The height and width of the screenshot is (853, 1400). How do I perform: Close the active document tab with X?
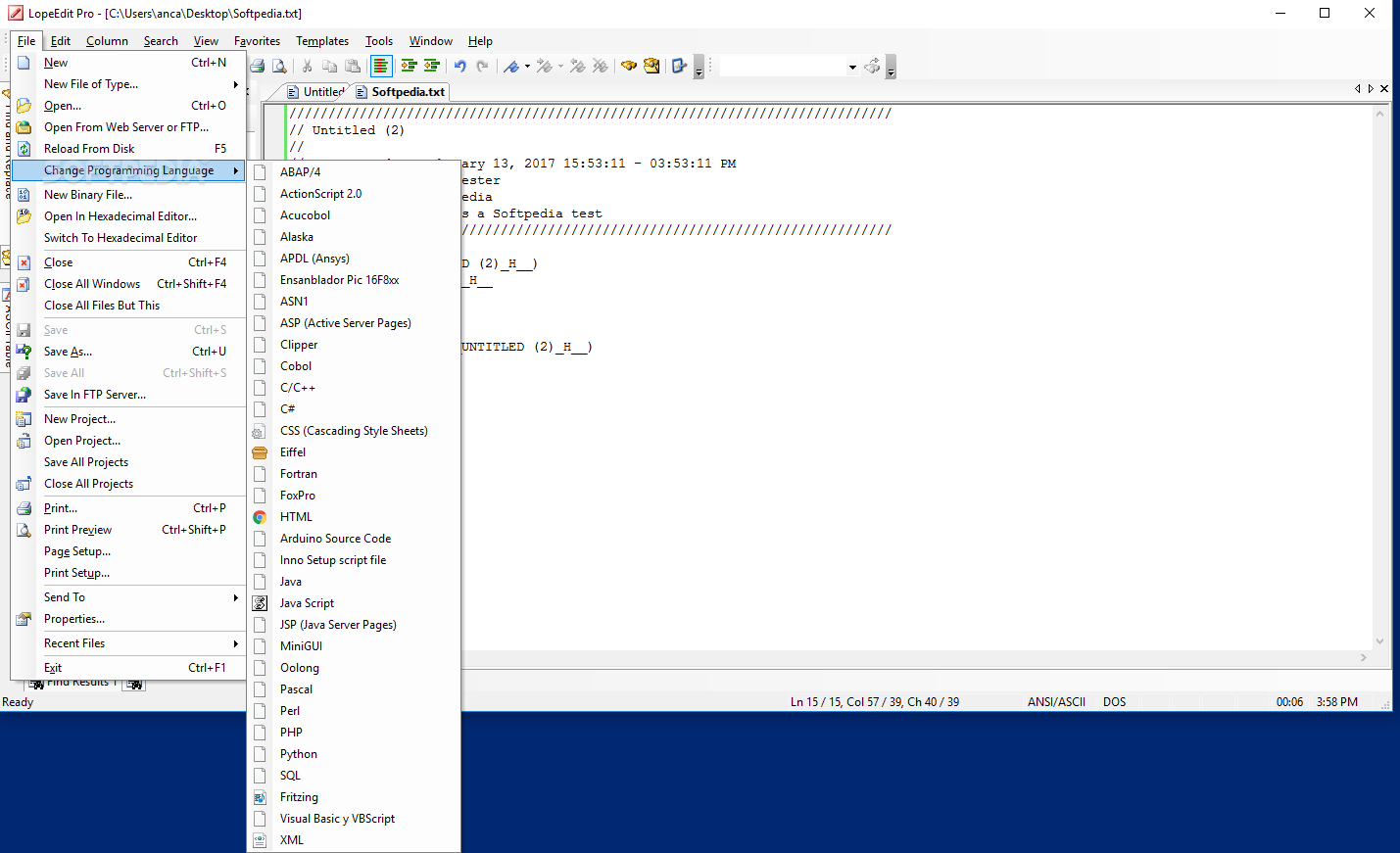[x=1384, y=89]
